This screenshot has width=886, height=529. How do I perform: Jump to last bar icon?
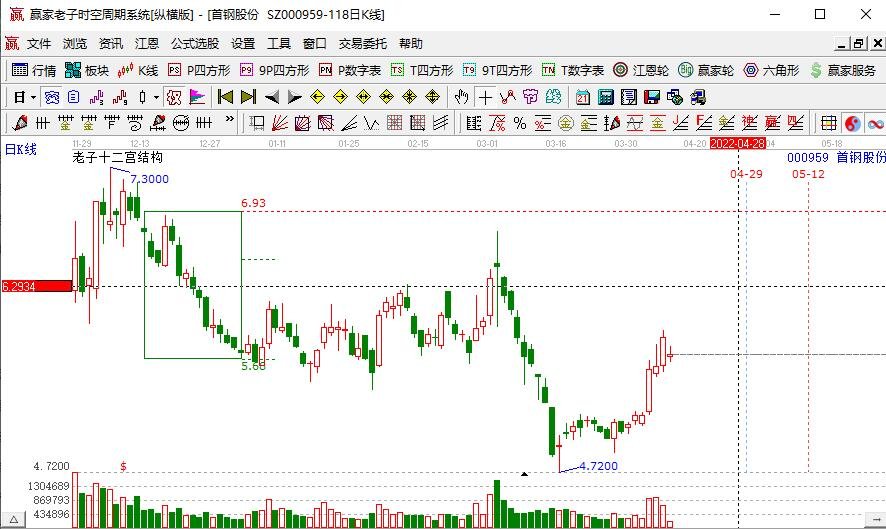tap(248, 98)
